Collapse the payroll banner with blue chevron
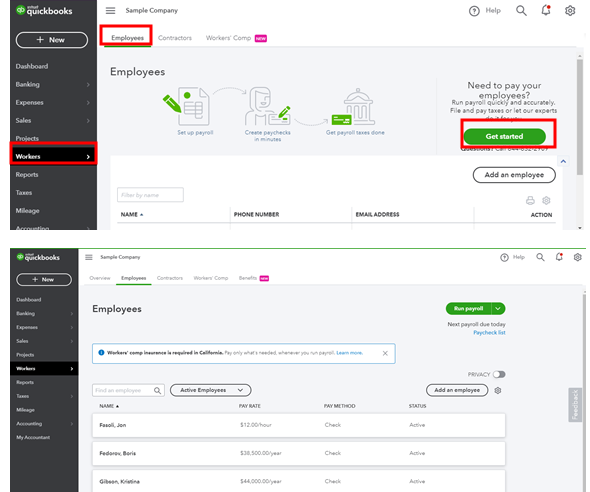This screenshot has width=590, height=492. pyautogui.click(x=563, y=161)
